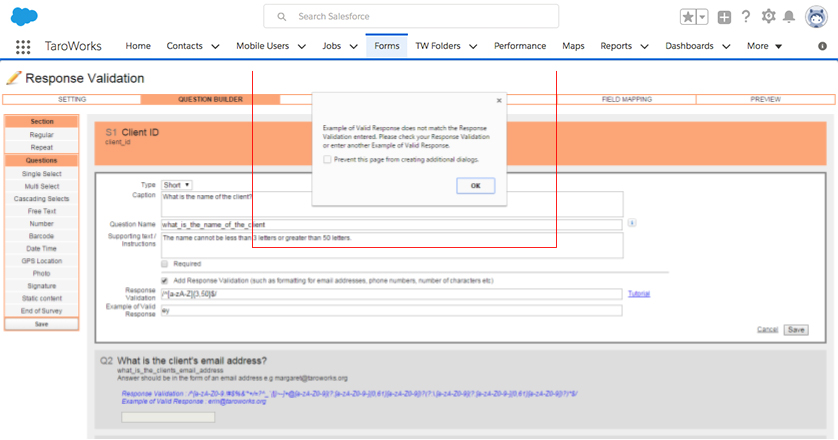Expand the Dashboards dropdown chevron
This screenshot has height=440, width=838.
click(726, 47)
